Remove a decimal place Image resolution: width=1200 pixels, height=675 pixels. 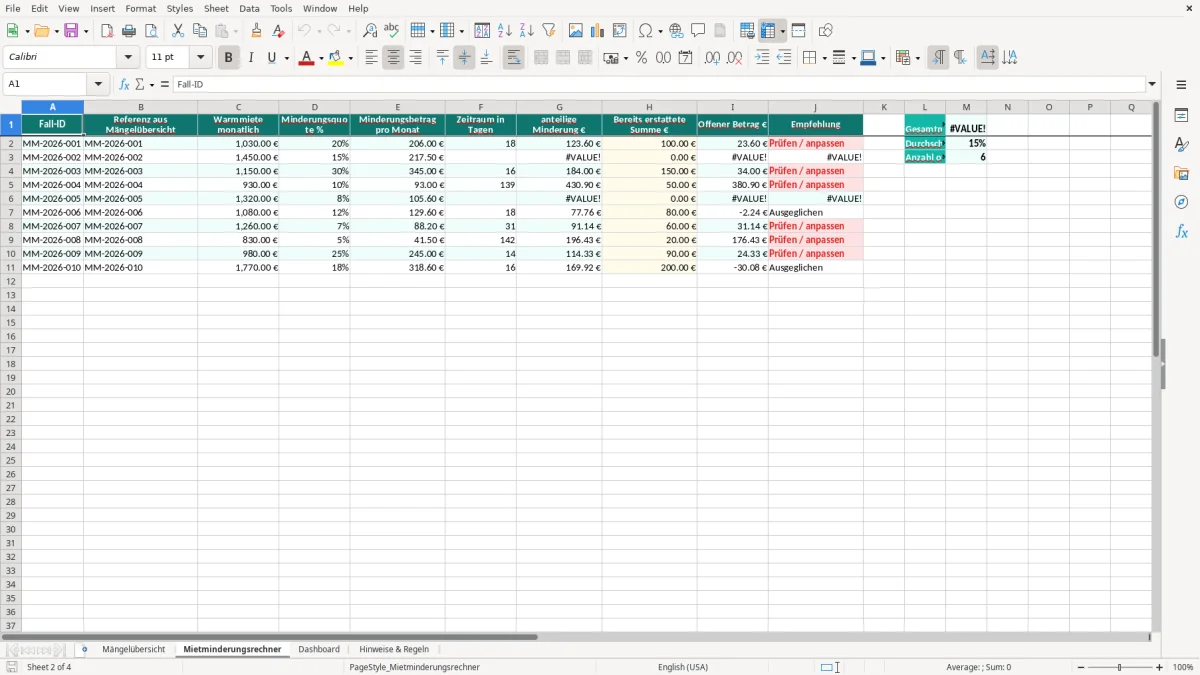point(735,58)
